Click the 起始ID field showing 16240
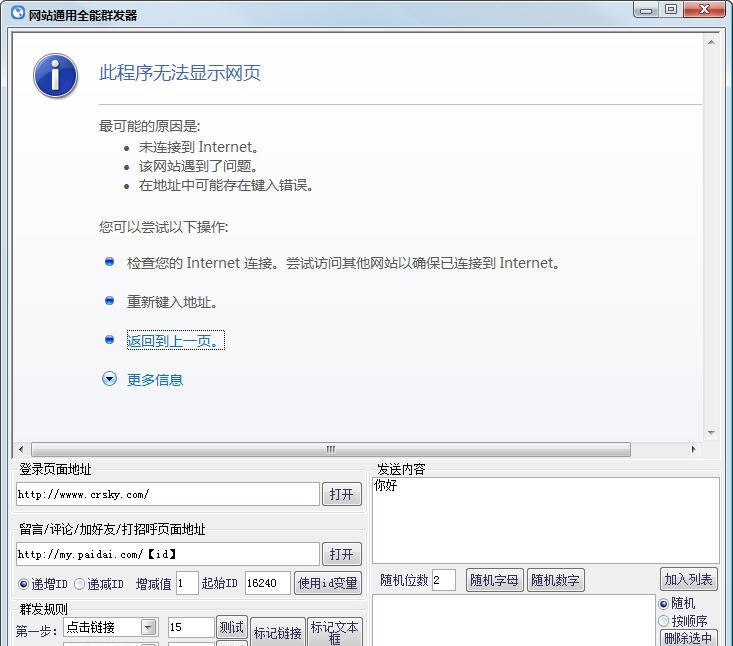The height and width of the screenshot is (646, 733). (x=268, y=583)
